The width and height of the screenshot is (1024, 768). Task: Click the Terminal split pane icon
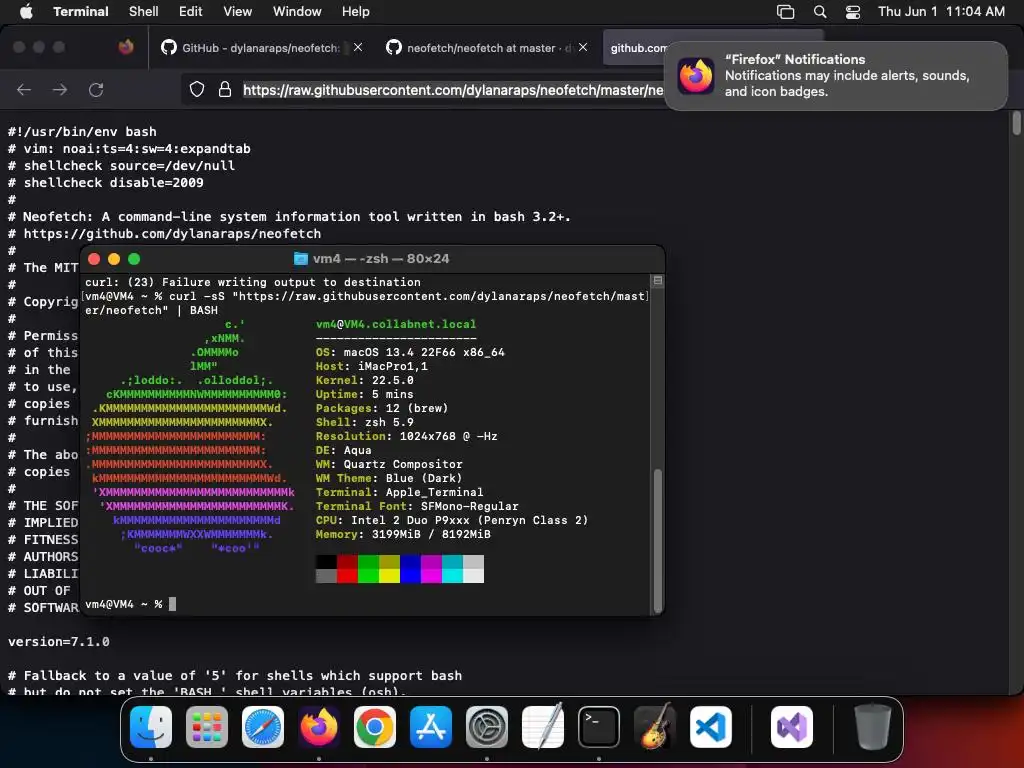[x=658, y=280]
